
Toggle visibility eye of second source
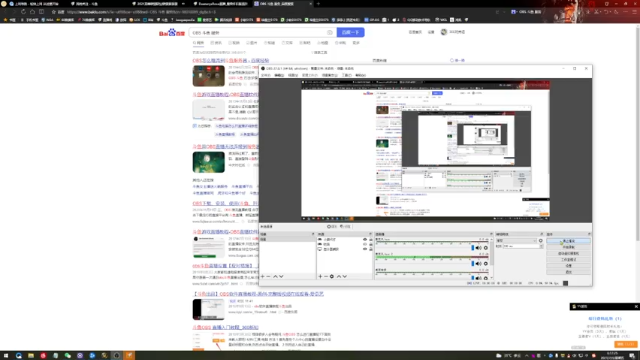[365, 244]
